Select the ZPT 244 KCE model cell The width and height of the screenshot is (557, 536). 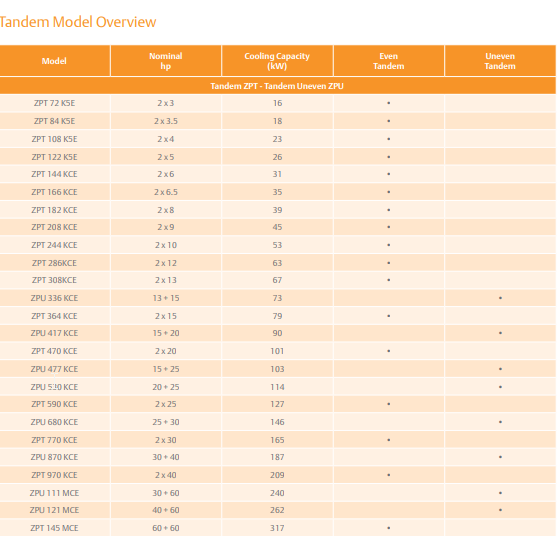(54, 245)
